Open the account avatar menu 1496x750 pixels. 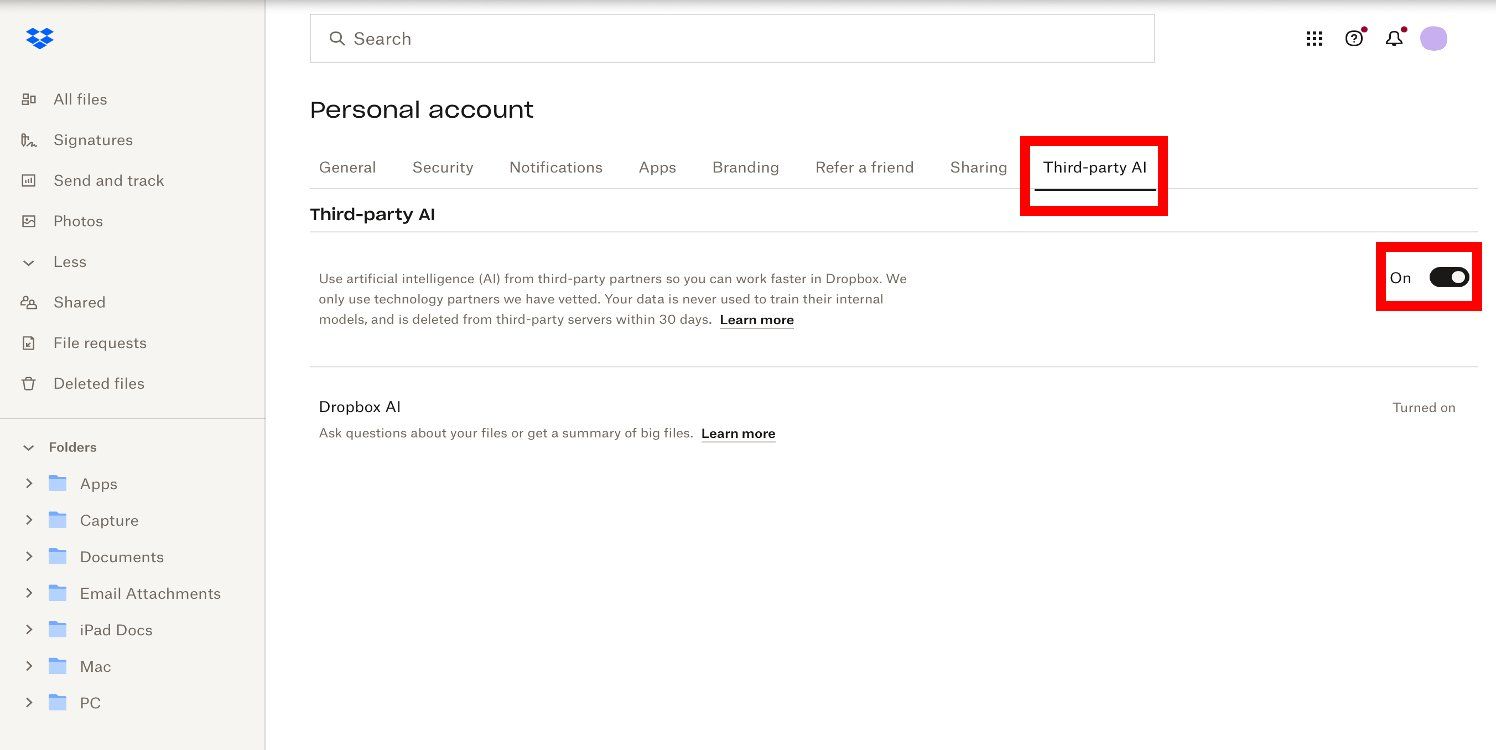pos(1434,39)
